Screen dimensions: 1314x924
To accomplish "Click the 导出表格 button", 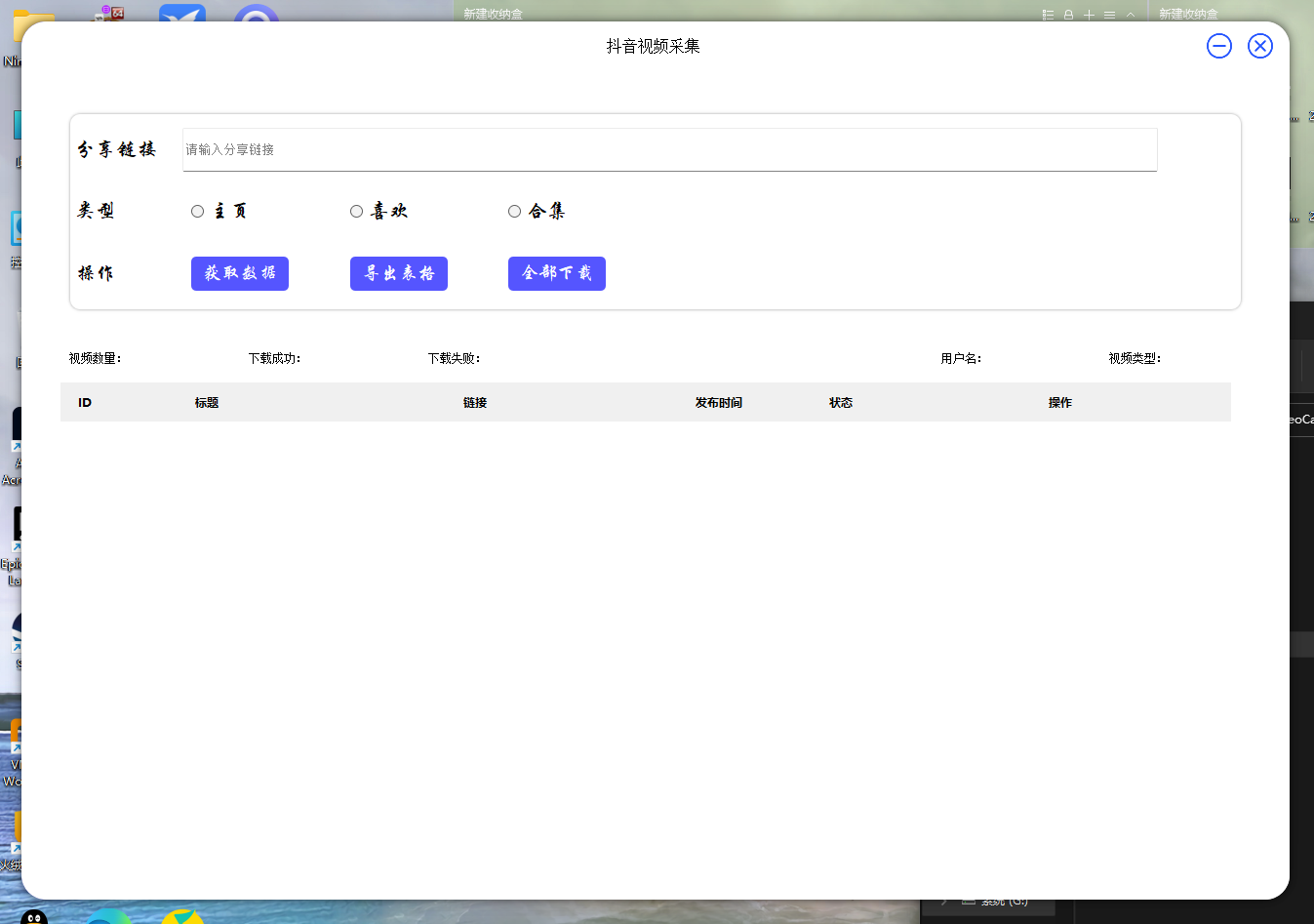I will 398,273.
